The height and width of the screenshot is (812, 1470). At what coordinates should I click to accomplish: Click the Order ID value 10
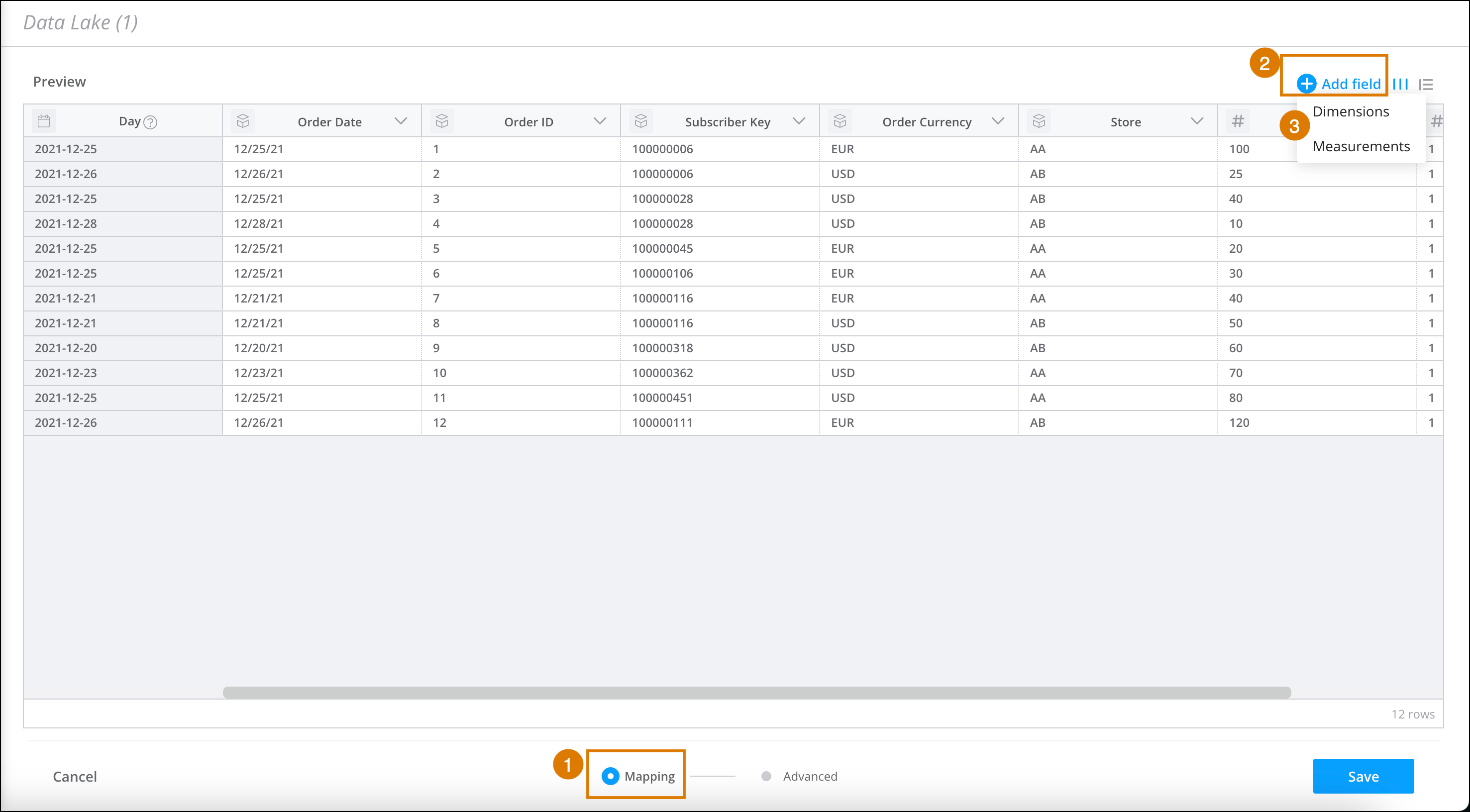click(x=521, y=373)
